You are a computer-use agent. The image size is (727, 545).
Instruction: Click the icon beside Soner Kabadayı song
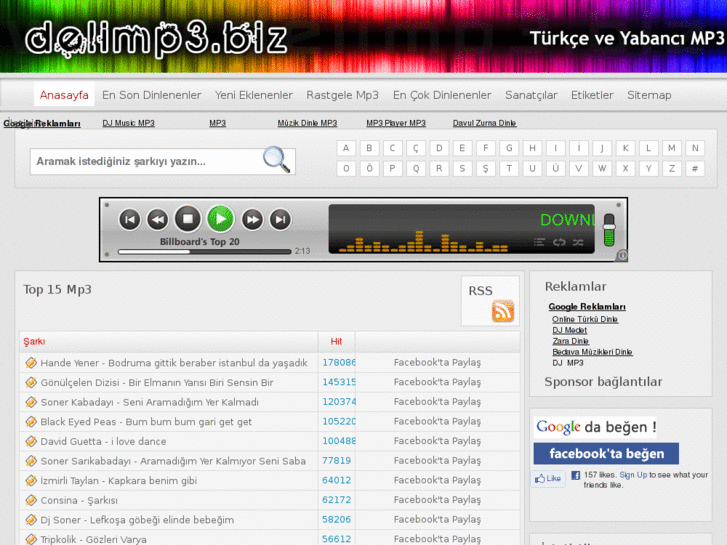tap(31, 402)
